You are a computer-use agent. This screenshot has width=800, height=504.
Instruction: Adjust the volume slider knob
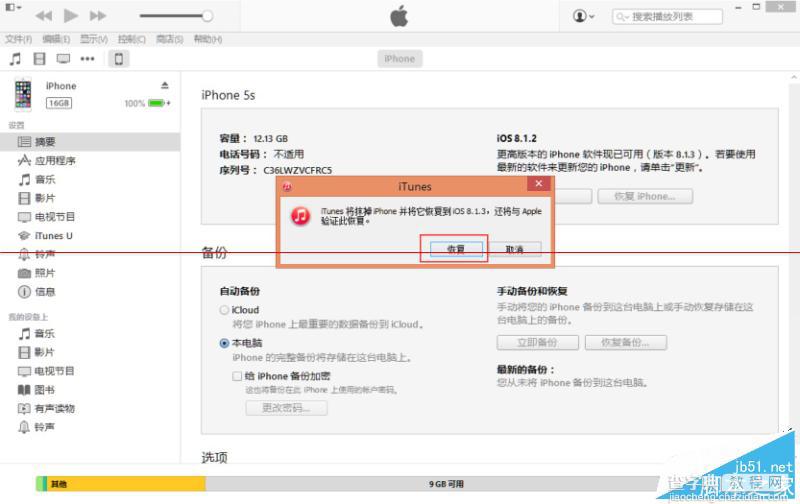coord(207,16)
